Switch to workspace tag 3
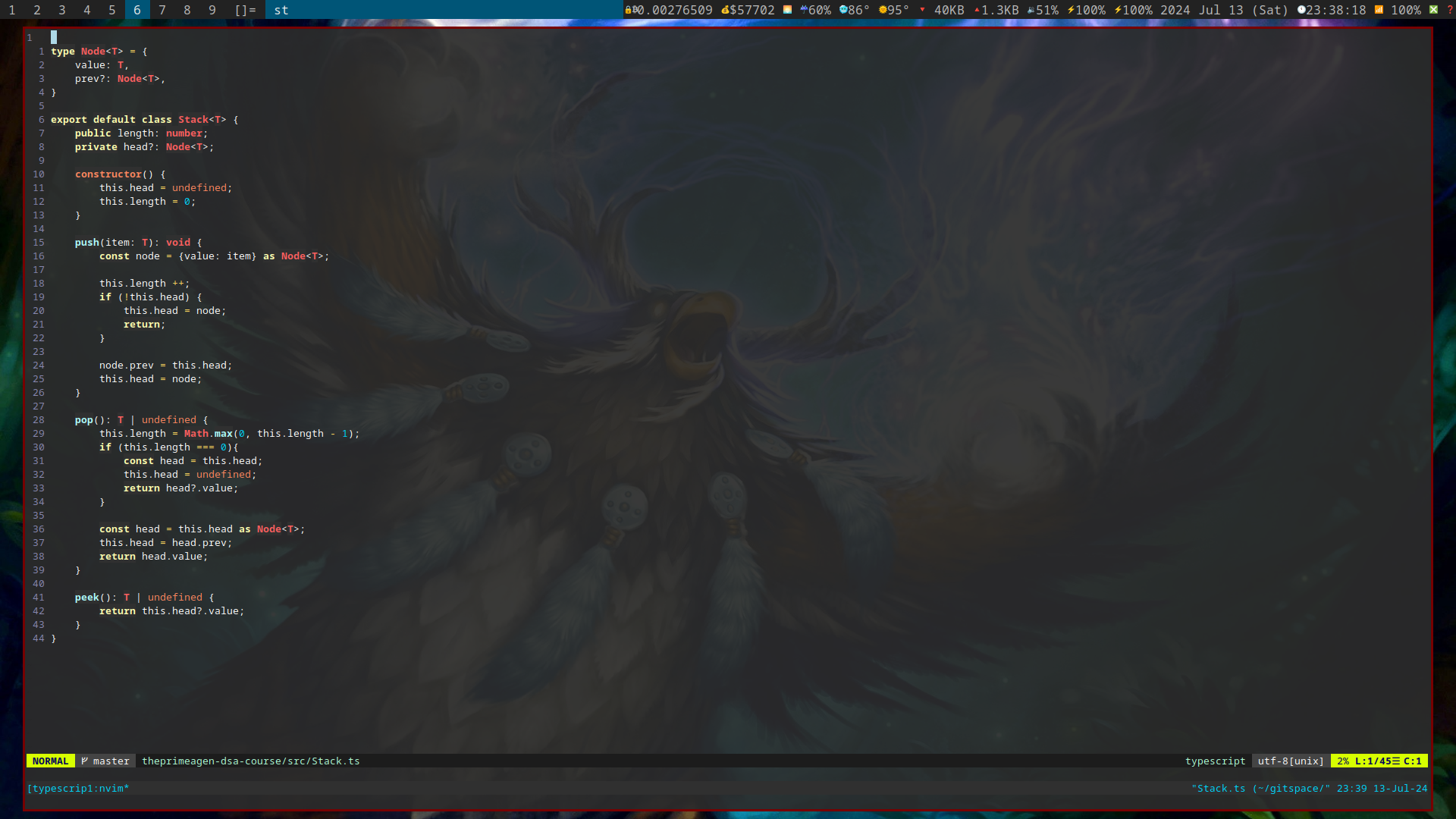Viewport: 1456px width, 819px height. click(x=62, y=10)
